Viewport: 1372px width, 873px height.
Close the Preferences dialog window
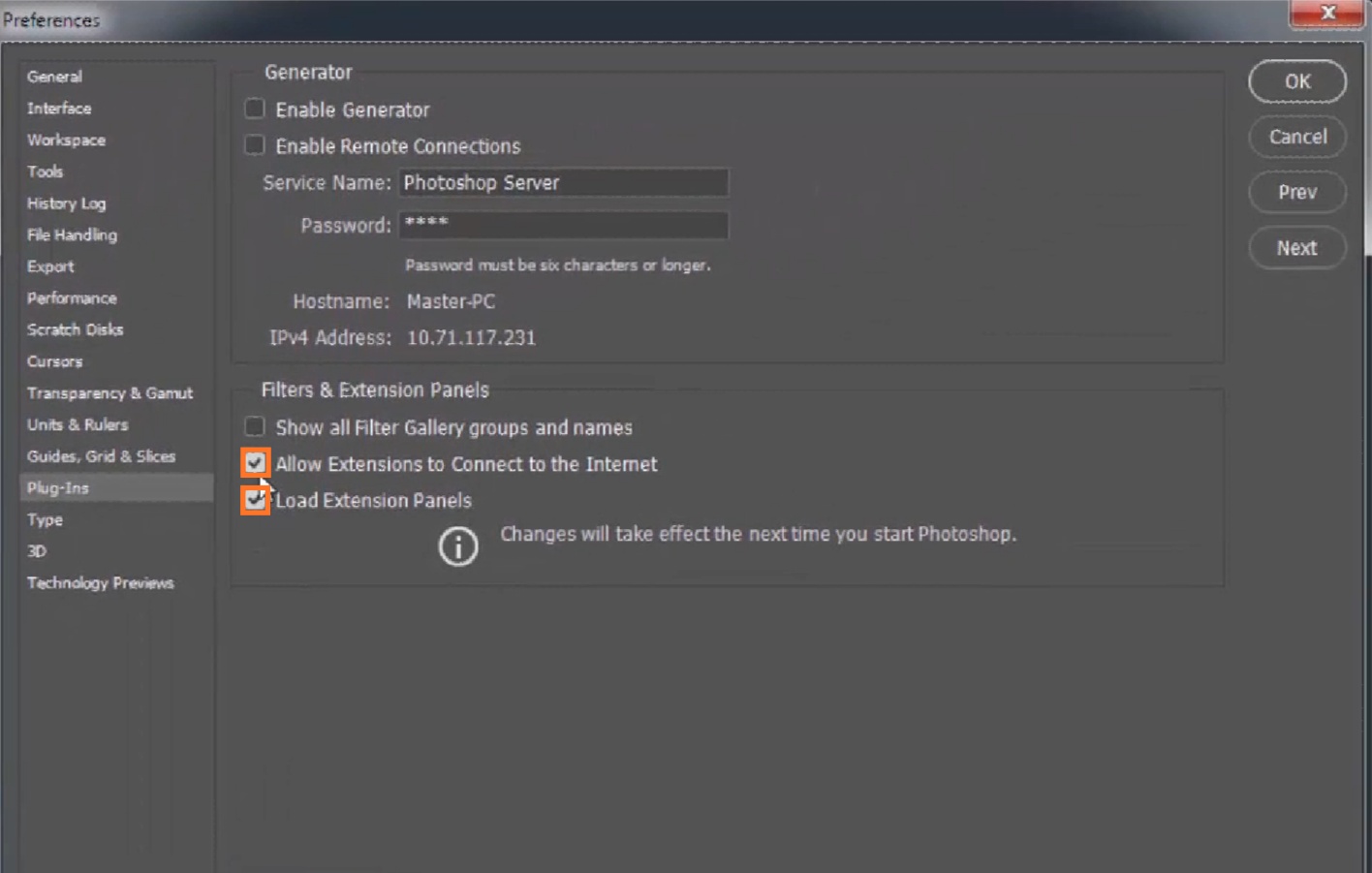point(1327,13)
